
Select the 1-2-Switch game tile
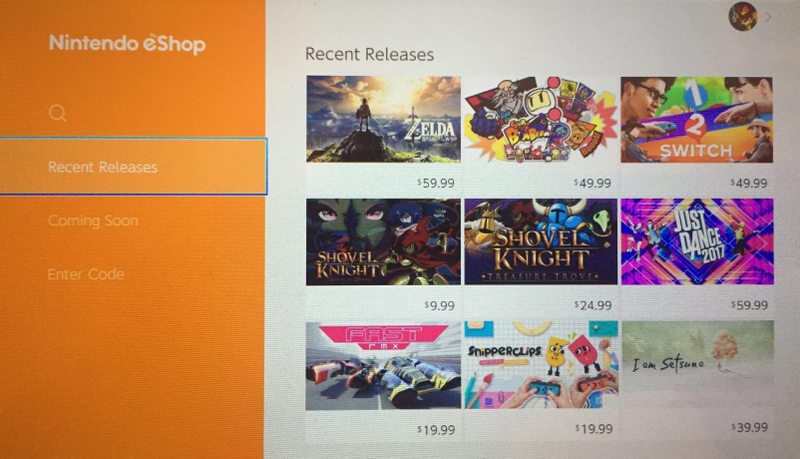(x=696, y=120)
